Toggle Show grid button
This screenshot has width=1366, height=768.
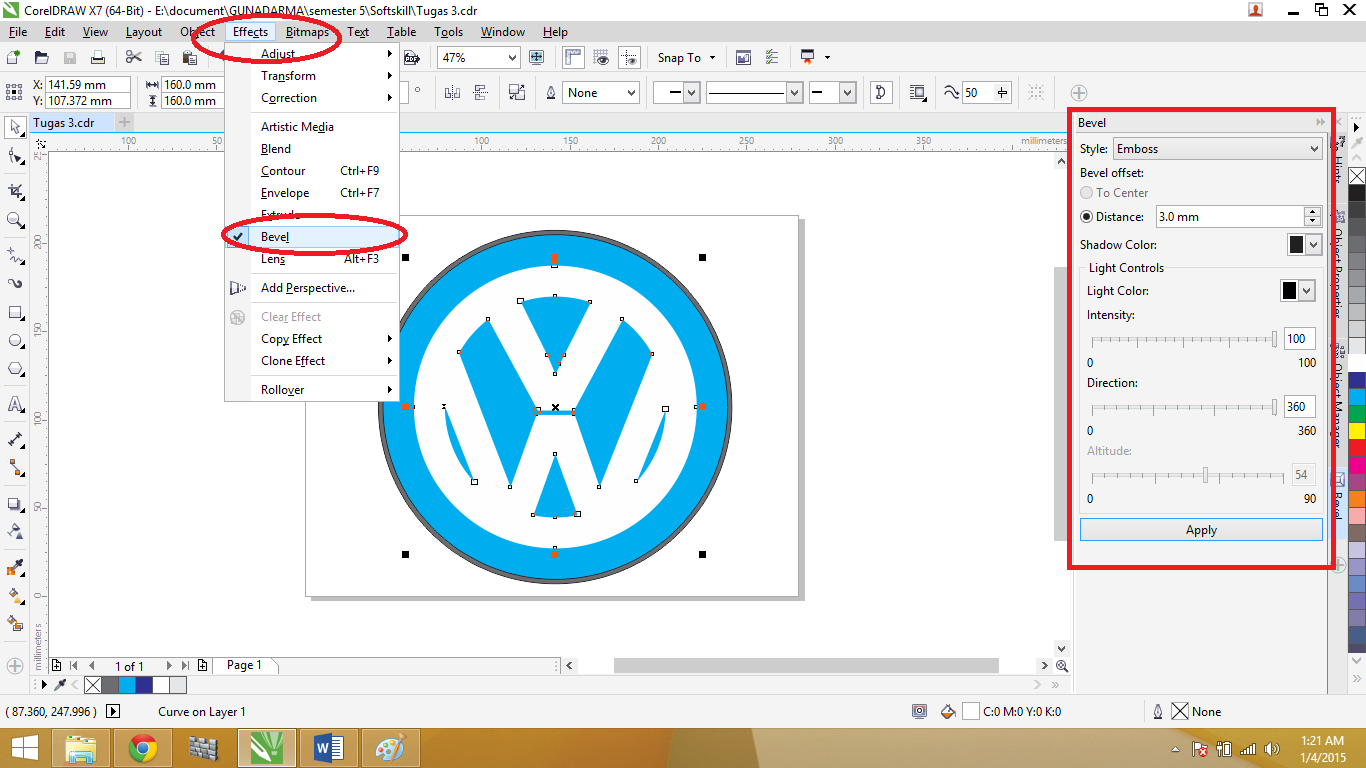[601, 58]
